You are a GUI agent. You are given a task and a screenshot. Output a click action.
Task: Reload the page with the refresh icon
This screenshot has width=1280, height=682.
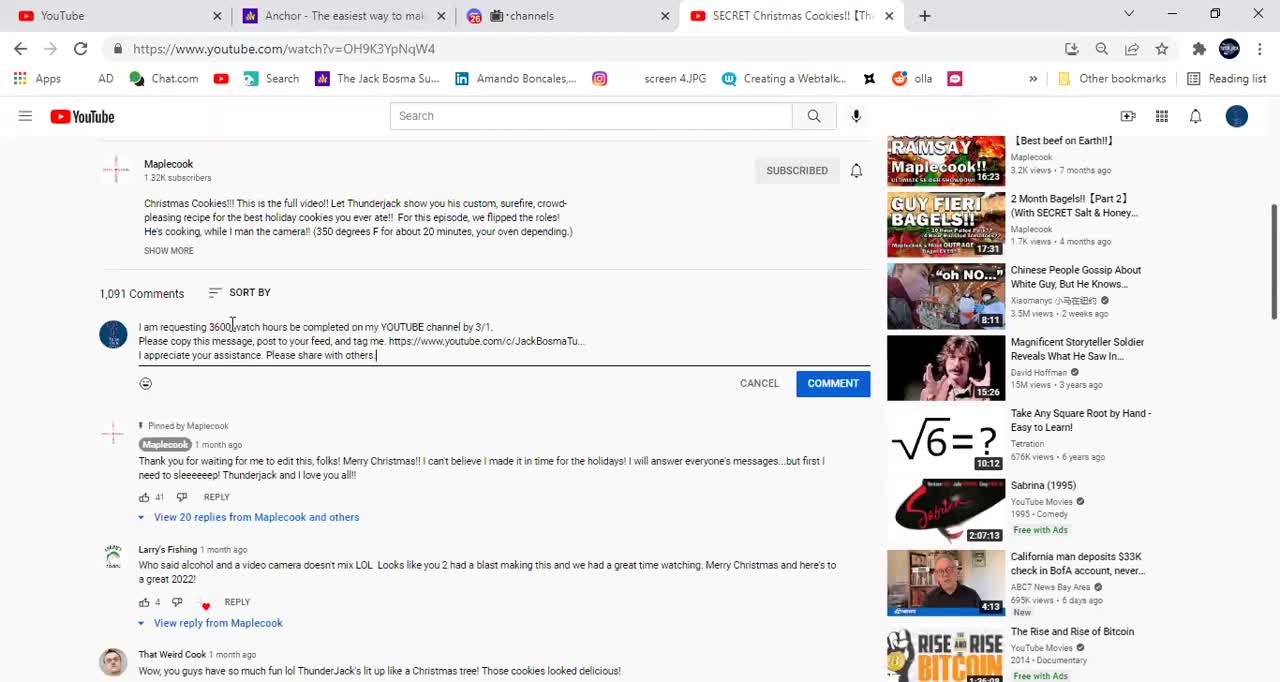coord(81,48)
